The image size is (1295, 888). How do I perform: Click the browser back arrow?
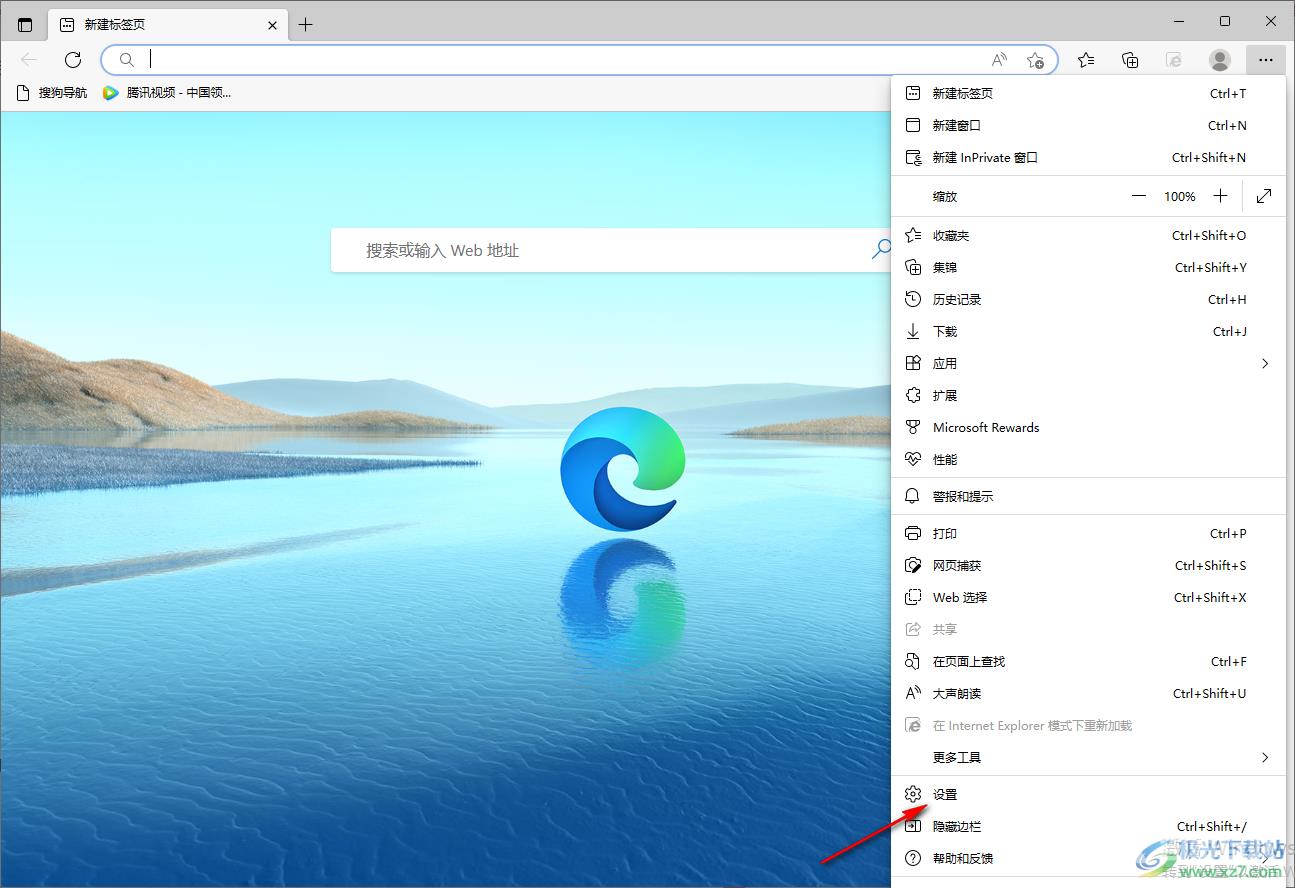pos(29,60)
